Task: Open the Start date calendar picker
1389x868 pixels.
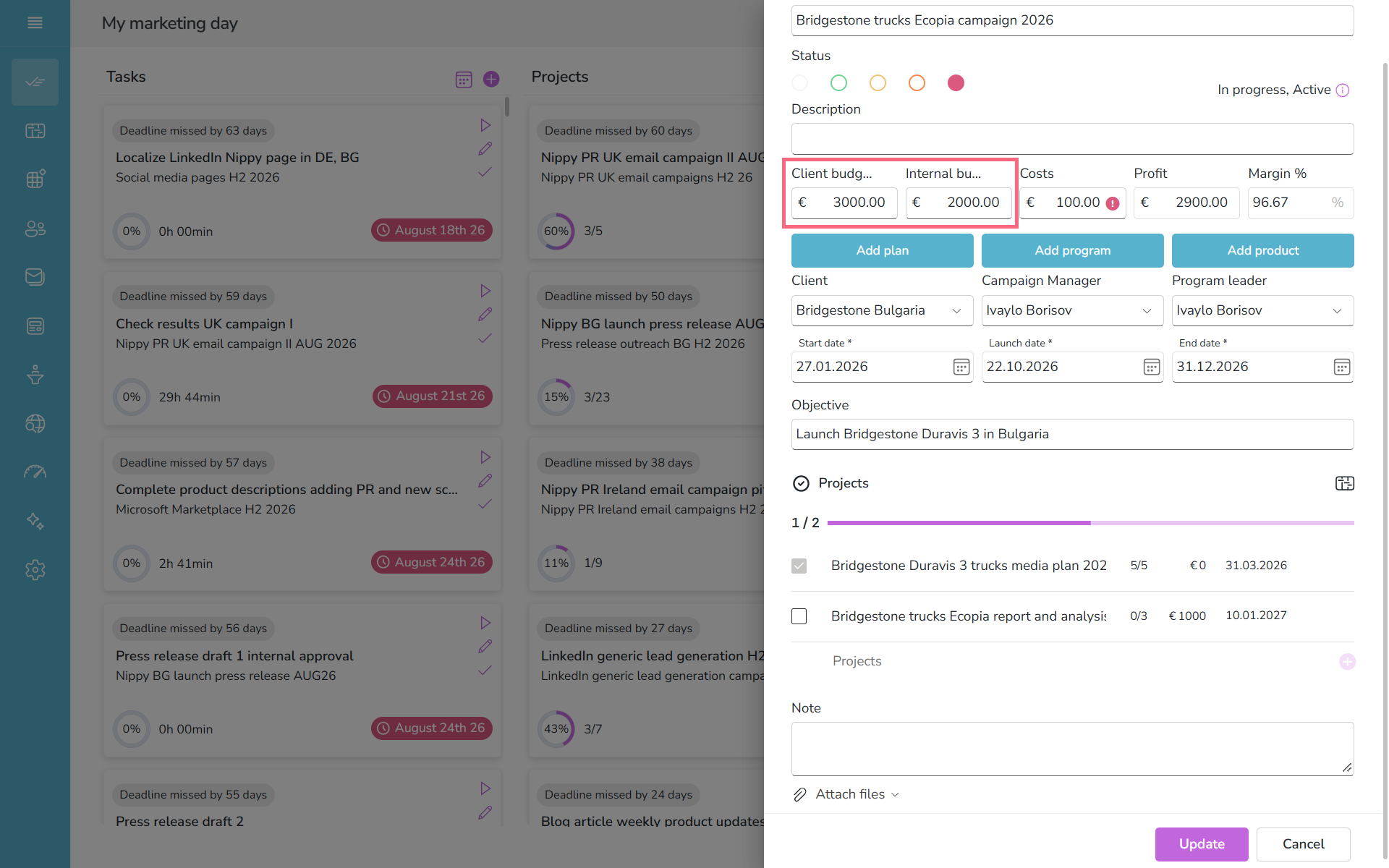Action: point(961,367)
